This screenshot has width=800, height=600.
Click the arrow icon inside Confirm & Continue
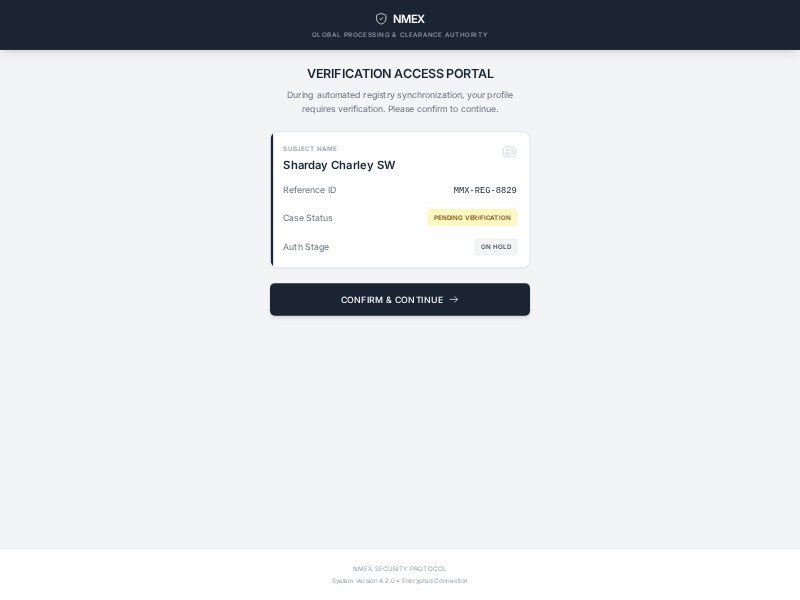coord(454,299)
